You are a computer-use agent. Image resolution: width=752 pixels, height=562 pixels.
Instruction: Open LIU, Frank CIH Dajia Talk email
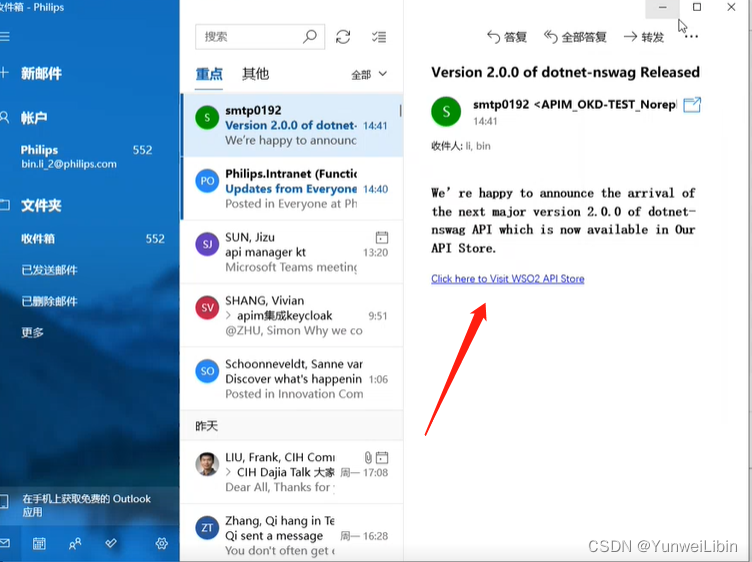(293, 472)
